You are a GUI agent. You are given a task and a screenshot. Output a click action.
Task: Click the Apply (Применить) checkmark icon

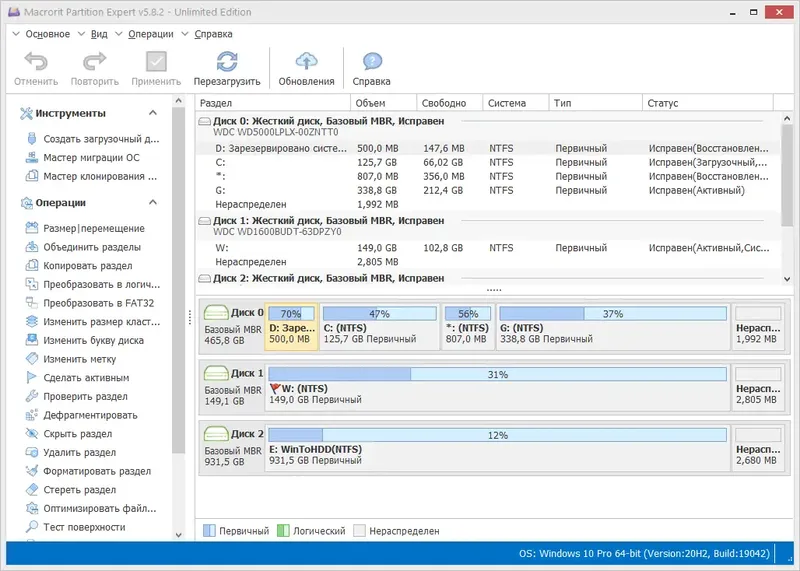[156, 61]
